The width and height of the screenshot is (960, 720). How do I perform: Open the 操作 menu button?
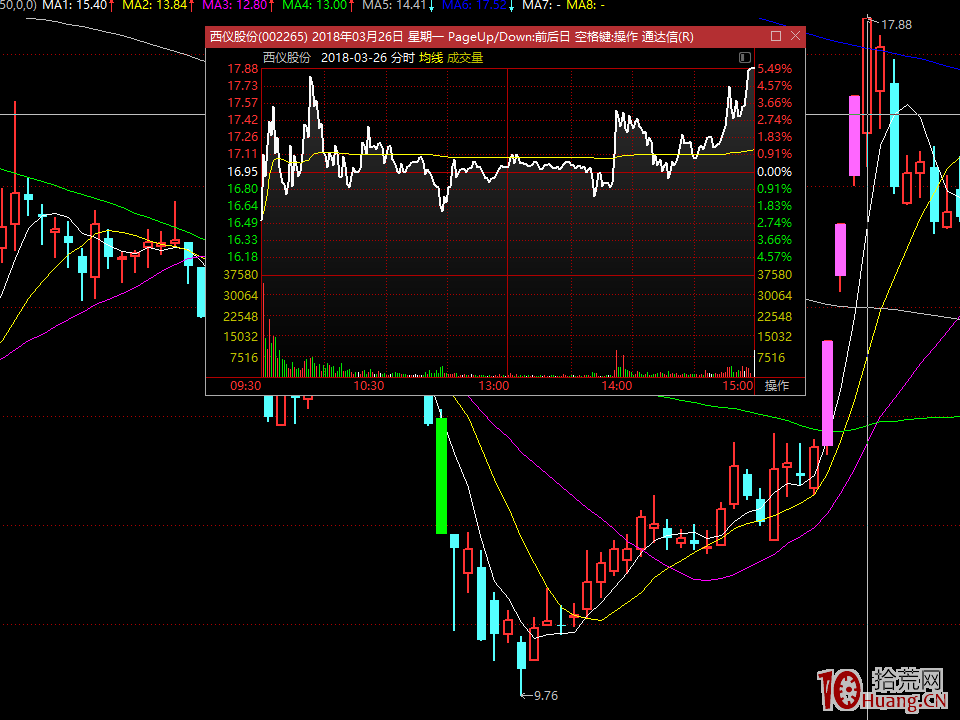777,386
